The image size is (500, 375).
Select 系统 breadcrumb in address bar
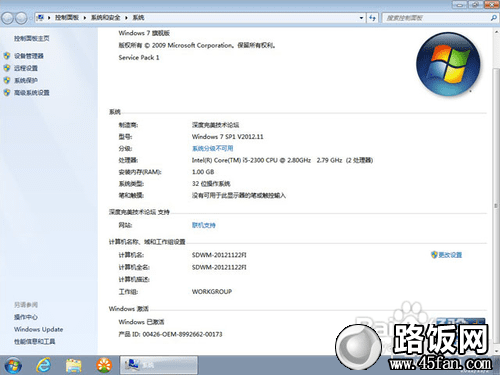(x=138, y=18)
